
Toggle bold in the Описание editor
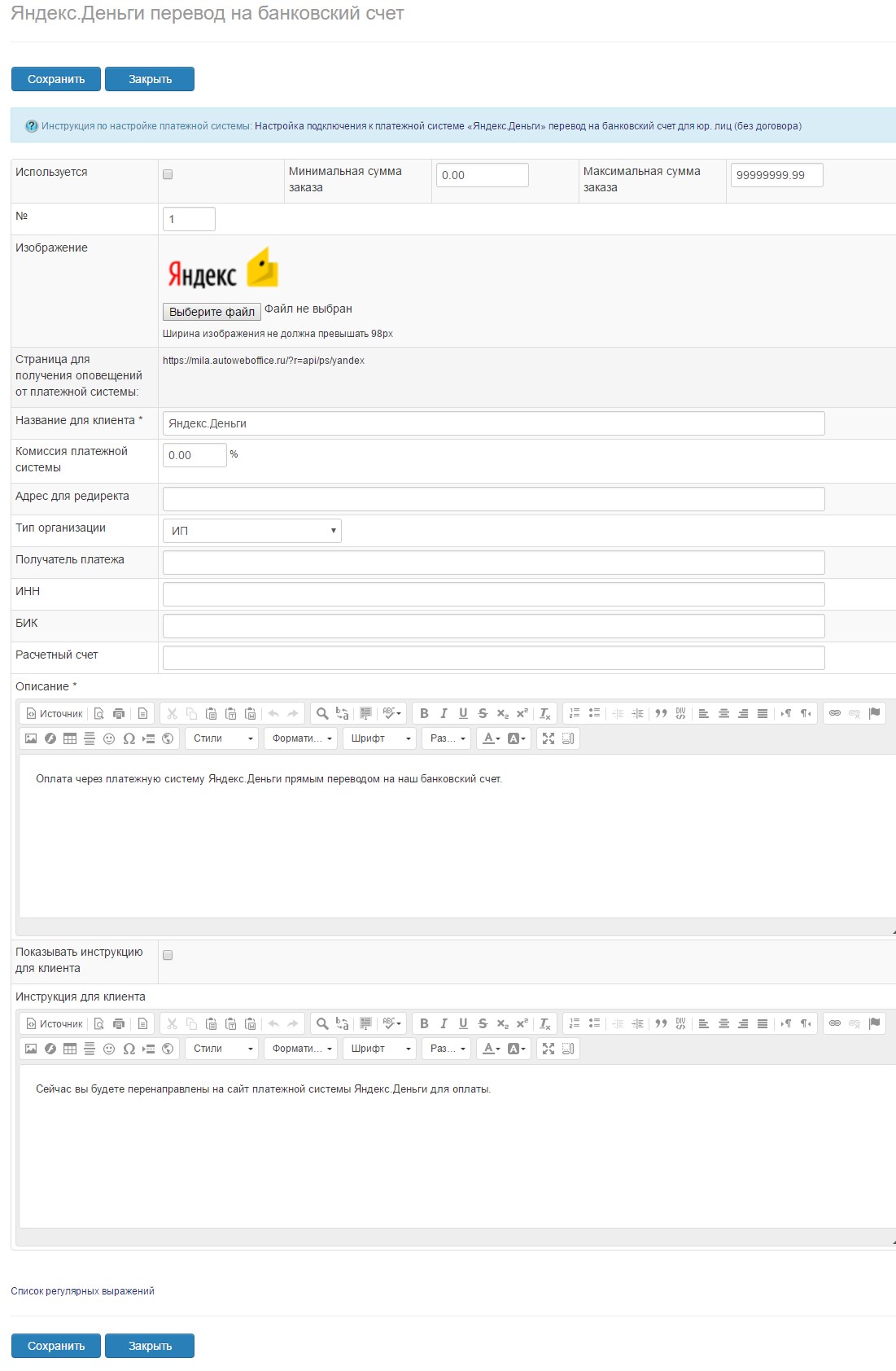(x=424, y=713)
